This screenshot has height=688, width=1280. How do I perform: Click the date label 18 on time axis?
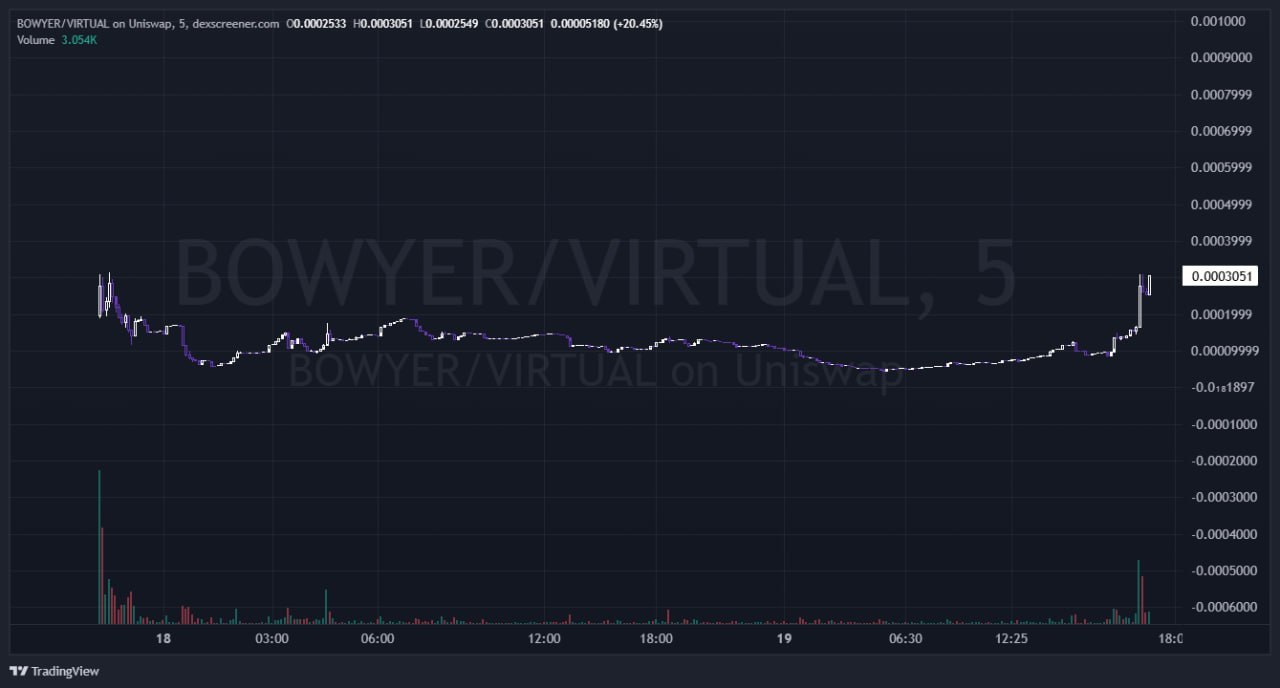[x=164, y=638]
